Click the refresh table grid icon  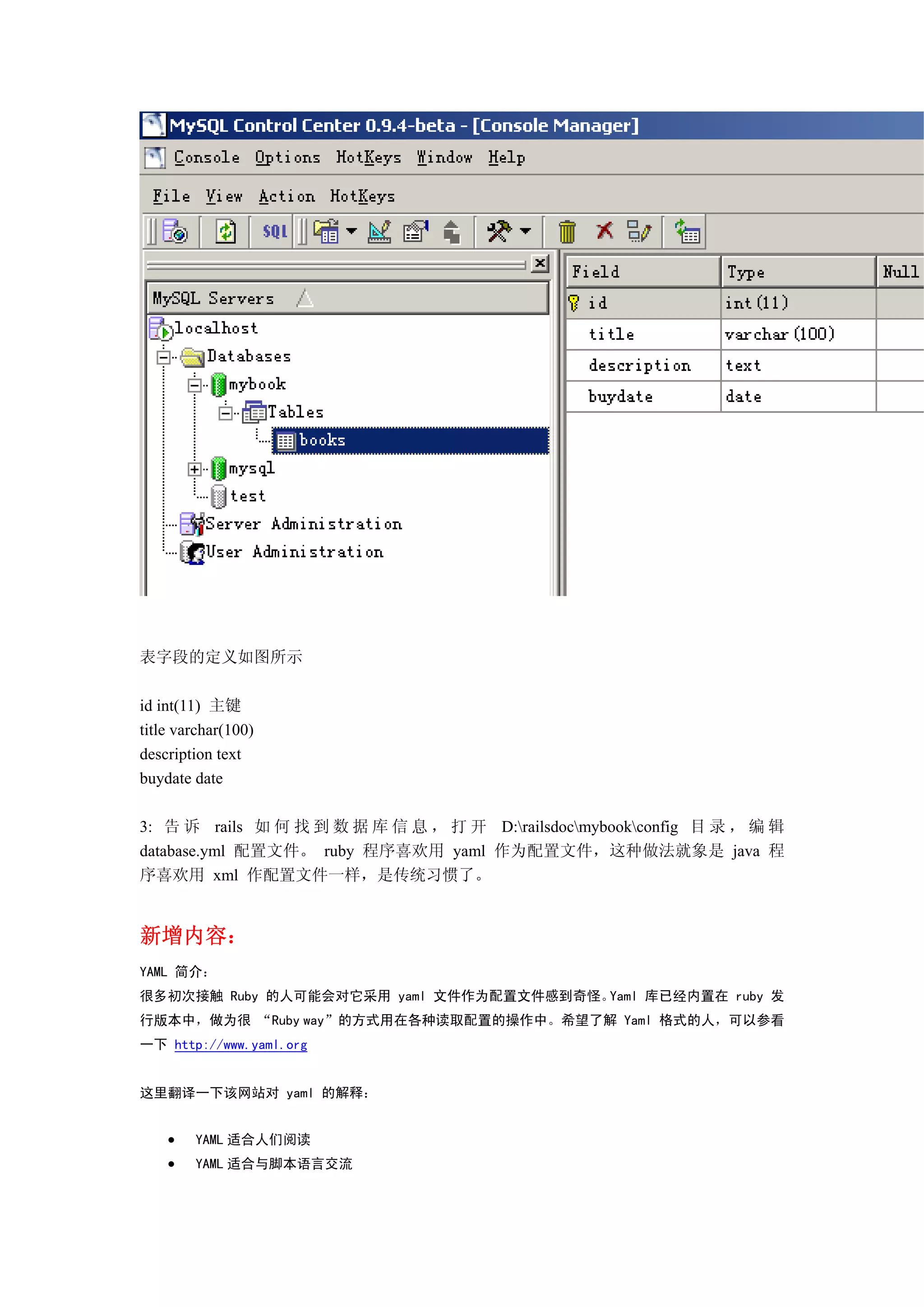pos(687,232)
